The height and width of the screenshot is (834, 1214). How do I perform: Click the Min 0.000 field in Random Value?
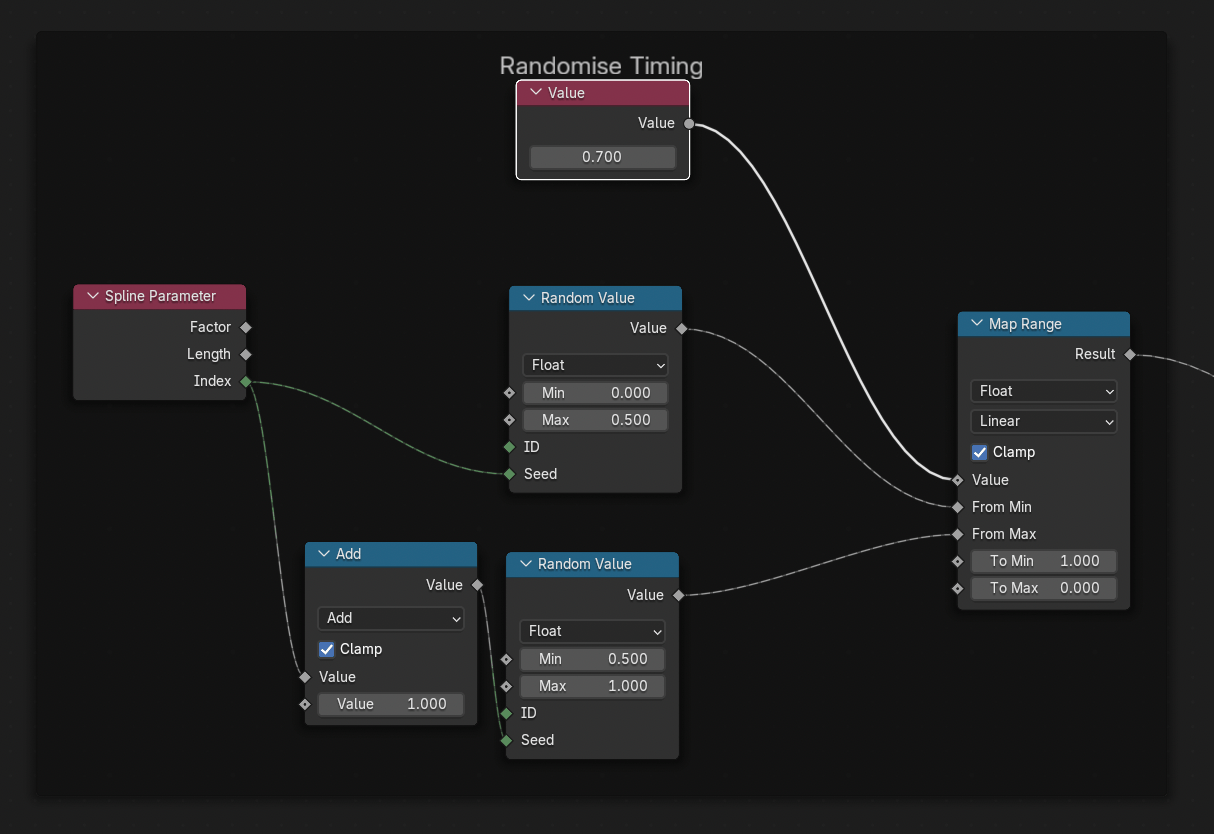tap(595, 393)
